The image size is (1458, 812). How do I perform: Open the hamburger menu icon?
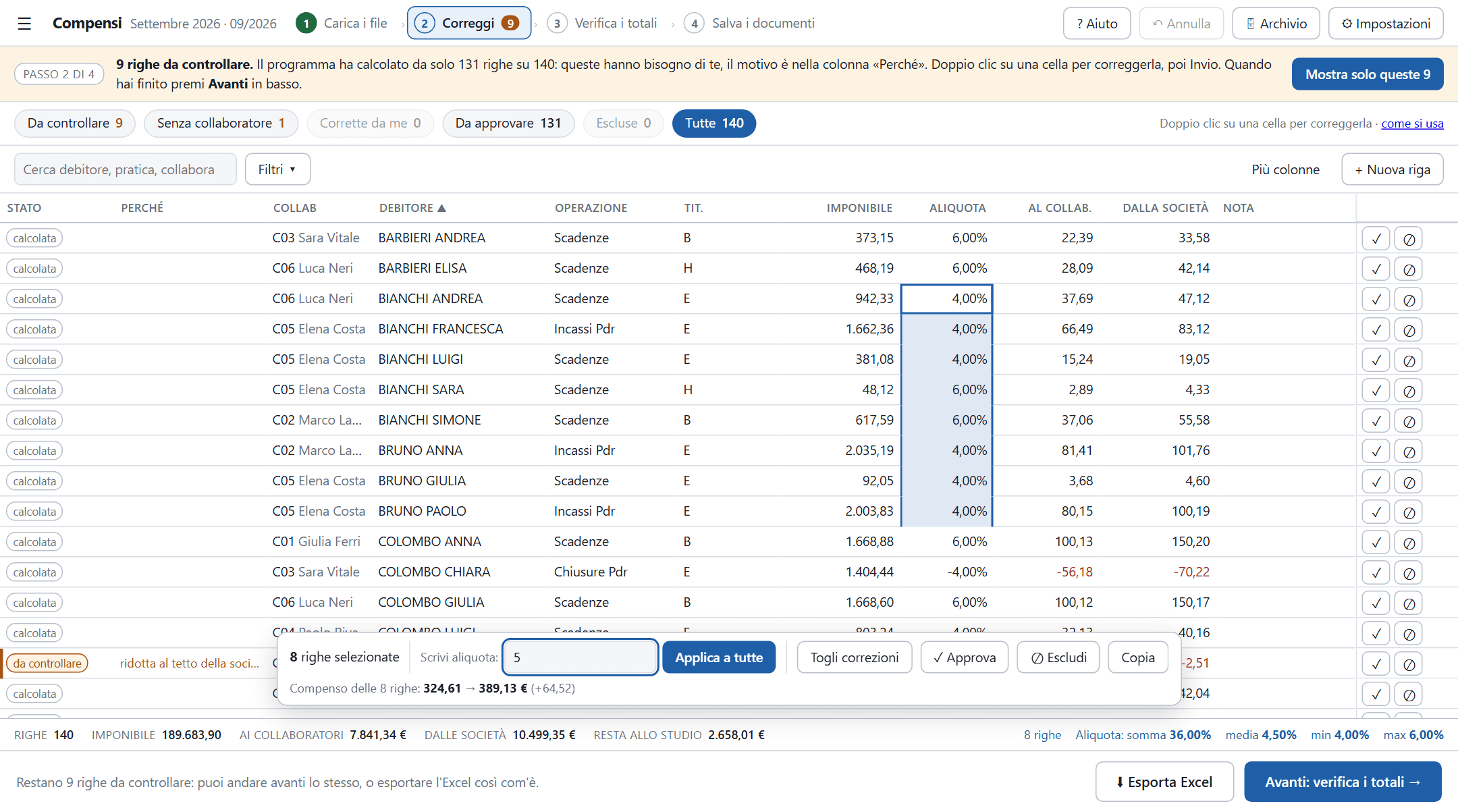[x=24, y=24]
